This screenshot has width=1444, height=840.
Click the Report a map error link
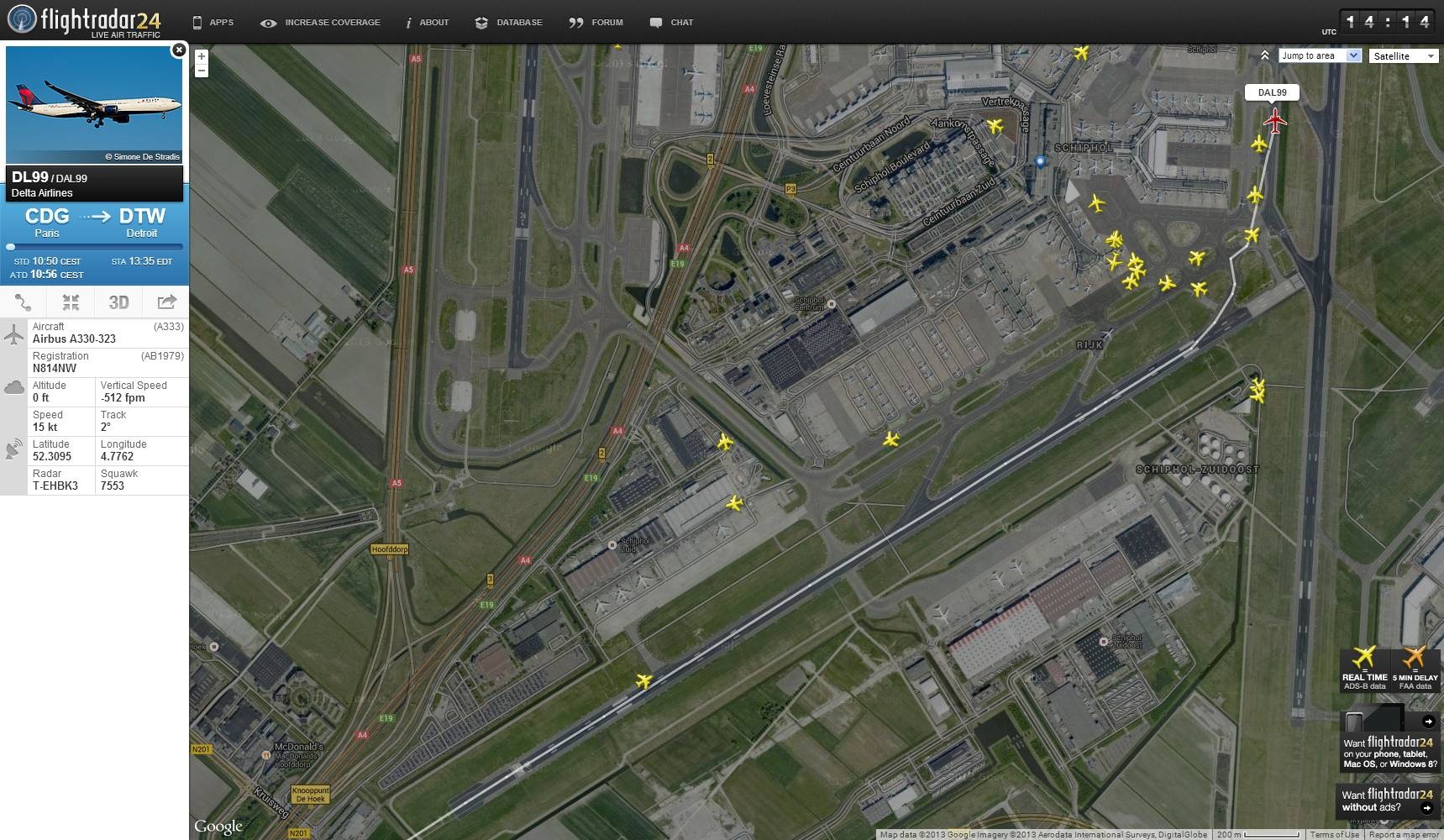[1403, 834]
